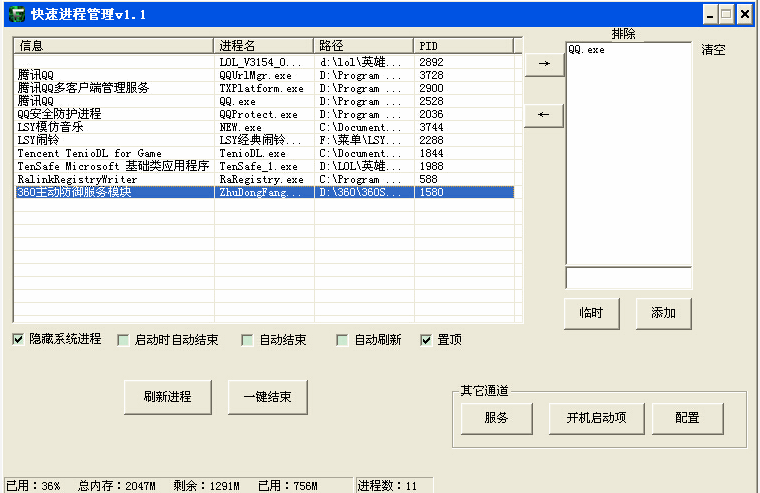Click the 配置 settings button
Image resolution: width=760 pixels, height=493 pixels.
687,417
